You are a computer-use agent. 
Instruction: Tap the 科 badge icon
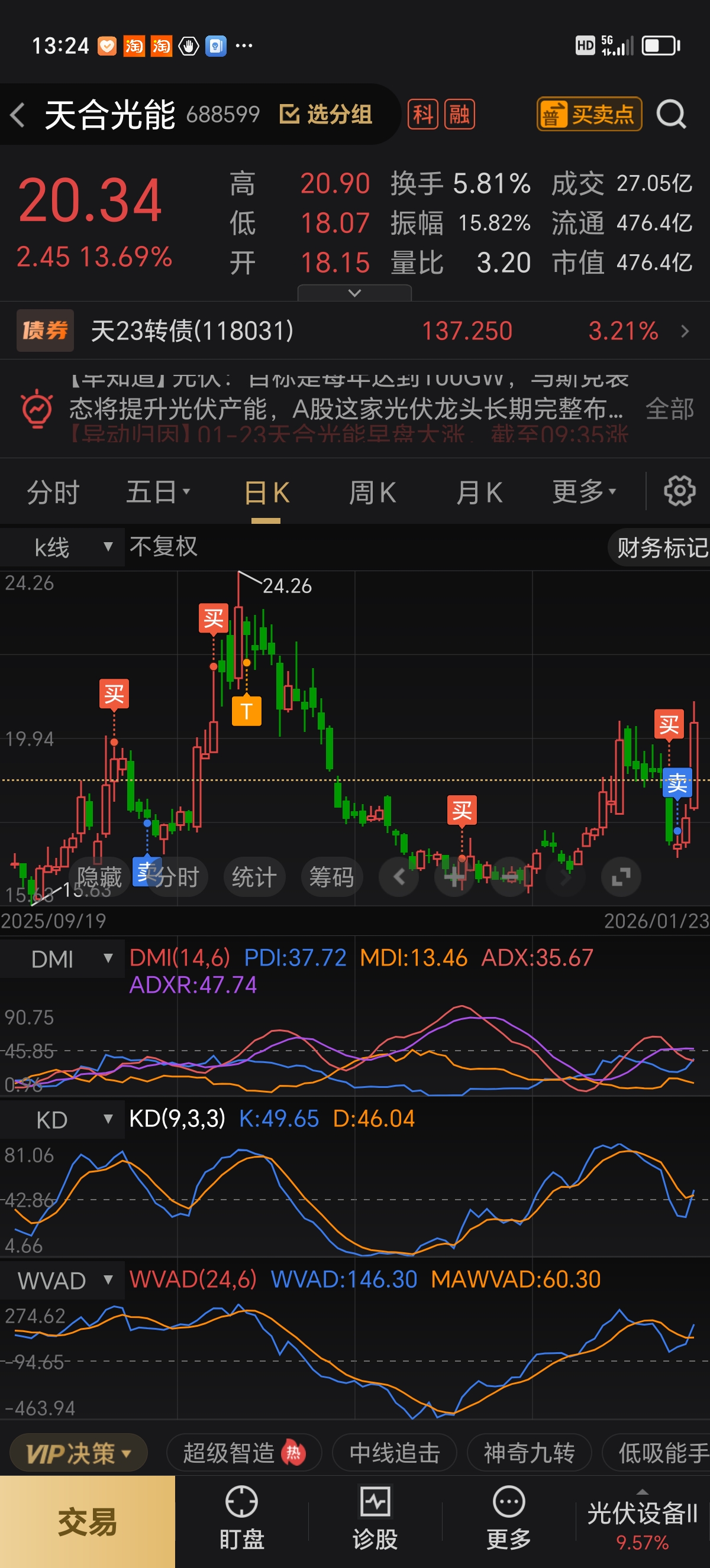tap(422, 115)
